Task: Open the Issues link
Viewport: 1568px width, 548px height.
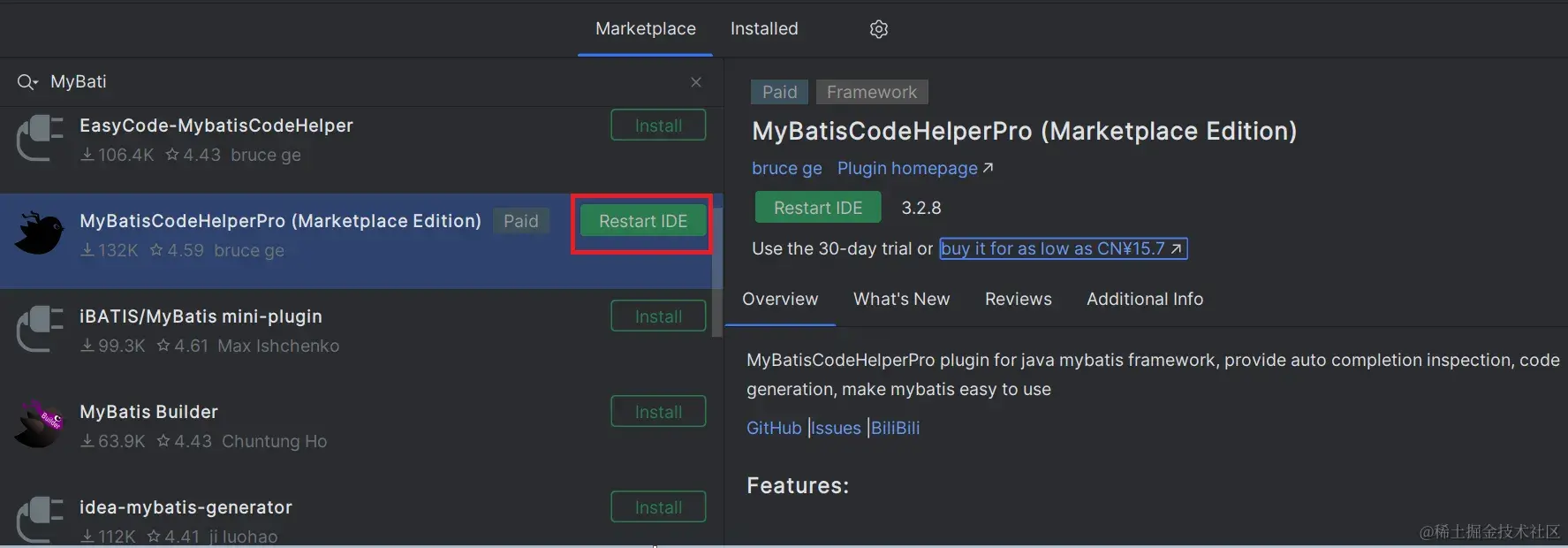Action: coord(836,428)
